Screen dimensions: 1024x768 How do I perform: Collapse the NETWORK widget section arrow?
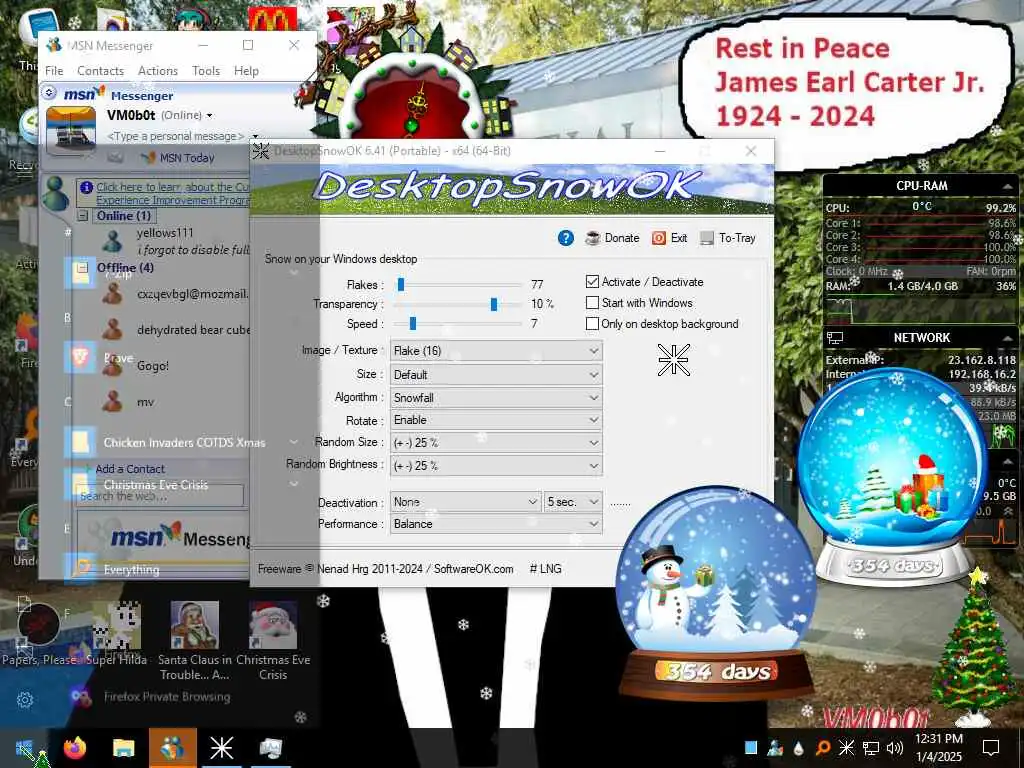[1008, 338]
